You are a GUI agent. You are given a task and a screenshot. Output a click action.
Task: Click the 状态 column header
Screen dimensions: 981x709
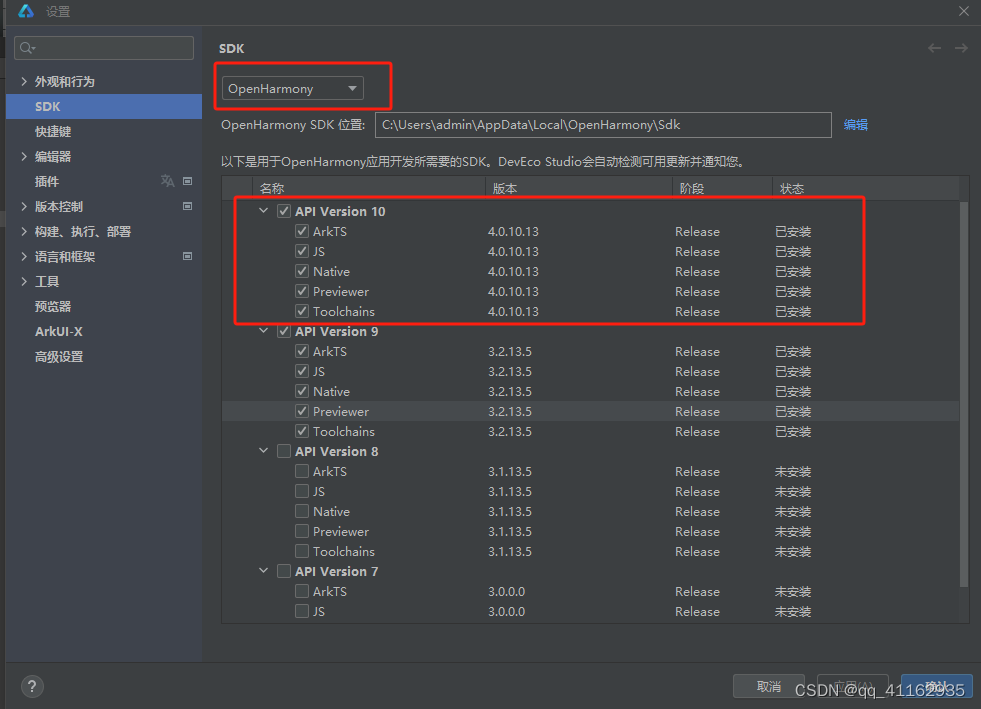[x=865, y=188]
